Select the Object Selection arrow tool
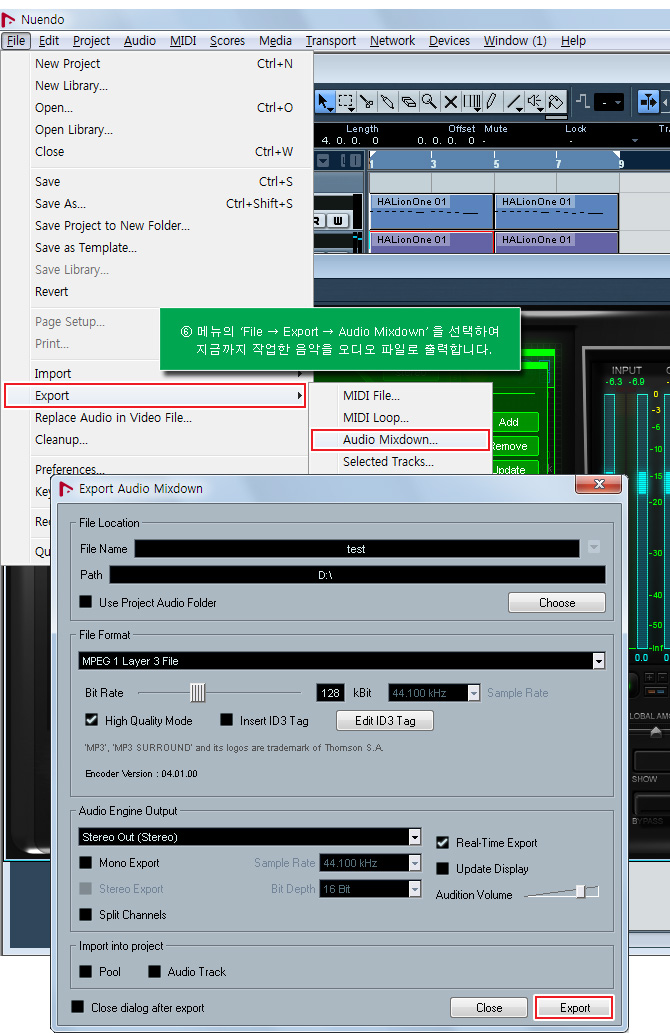670x1034 pixels. click(323, 102)
